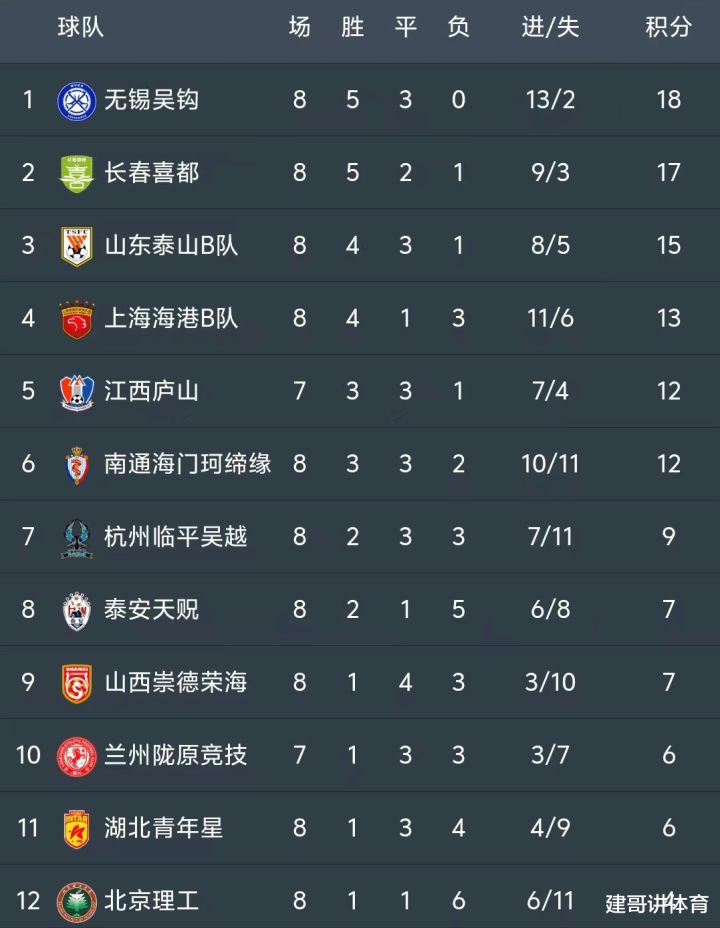Click the 无锡吴钩 team logo

(77, 101)
